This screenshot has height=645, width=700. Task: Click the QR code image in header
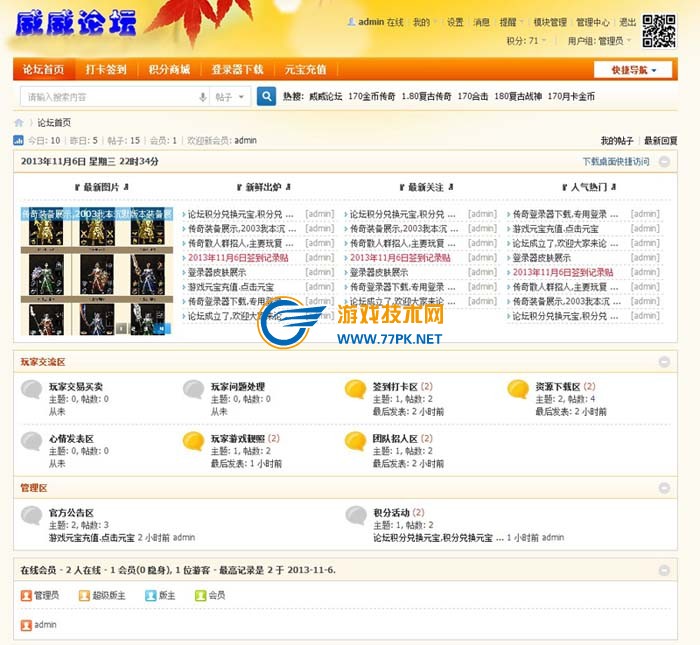[659, 31]
